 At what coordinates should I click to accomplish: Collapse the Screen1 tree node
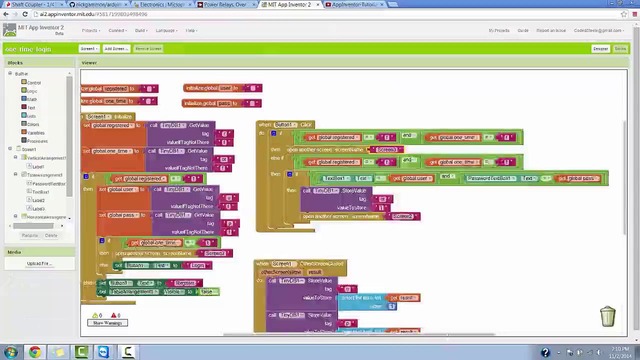point(10,149)
